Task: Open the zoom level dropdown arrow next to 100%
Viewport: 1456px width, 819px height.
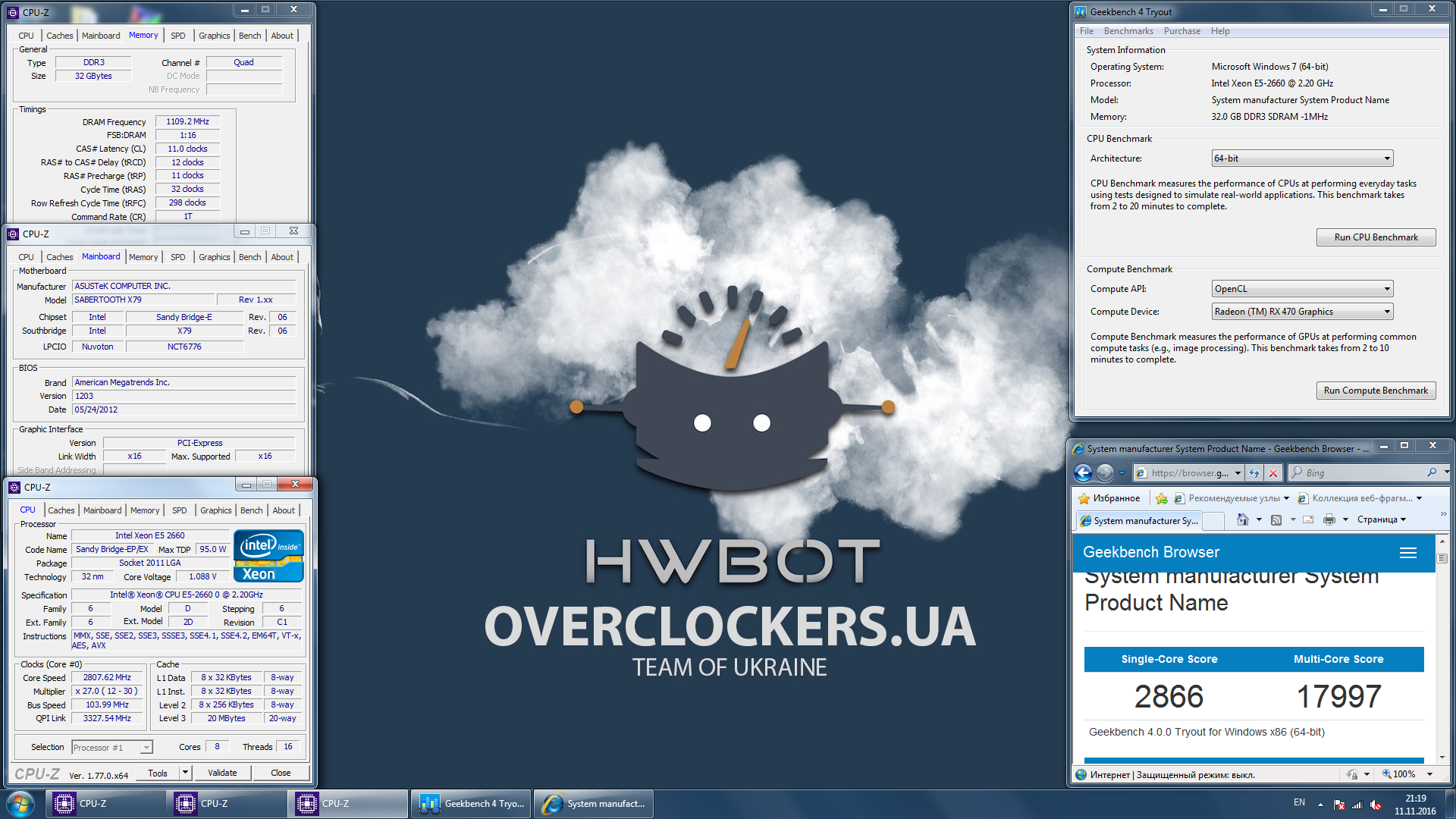Action: pyautogui.click(x=1429, y=774)
